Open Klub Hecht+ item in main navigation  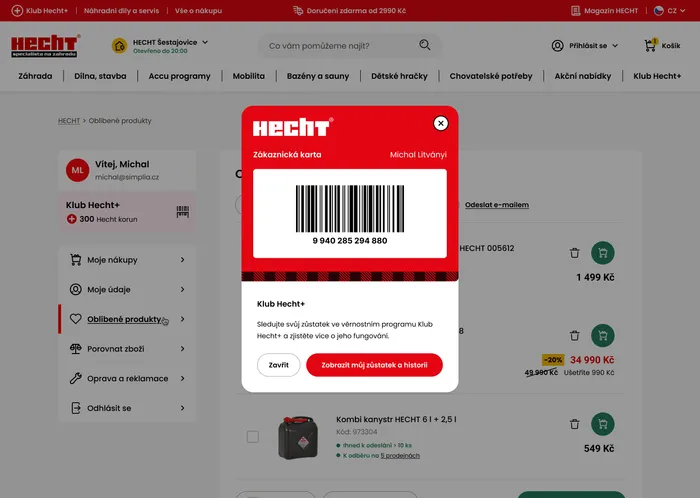(x=657, y=76)
